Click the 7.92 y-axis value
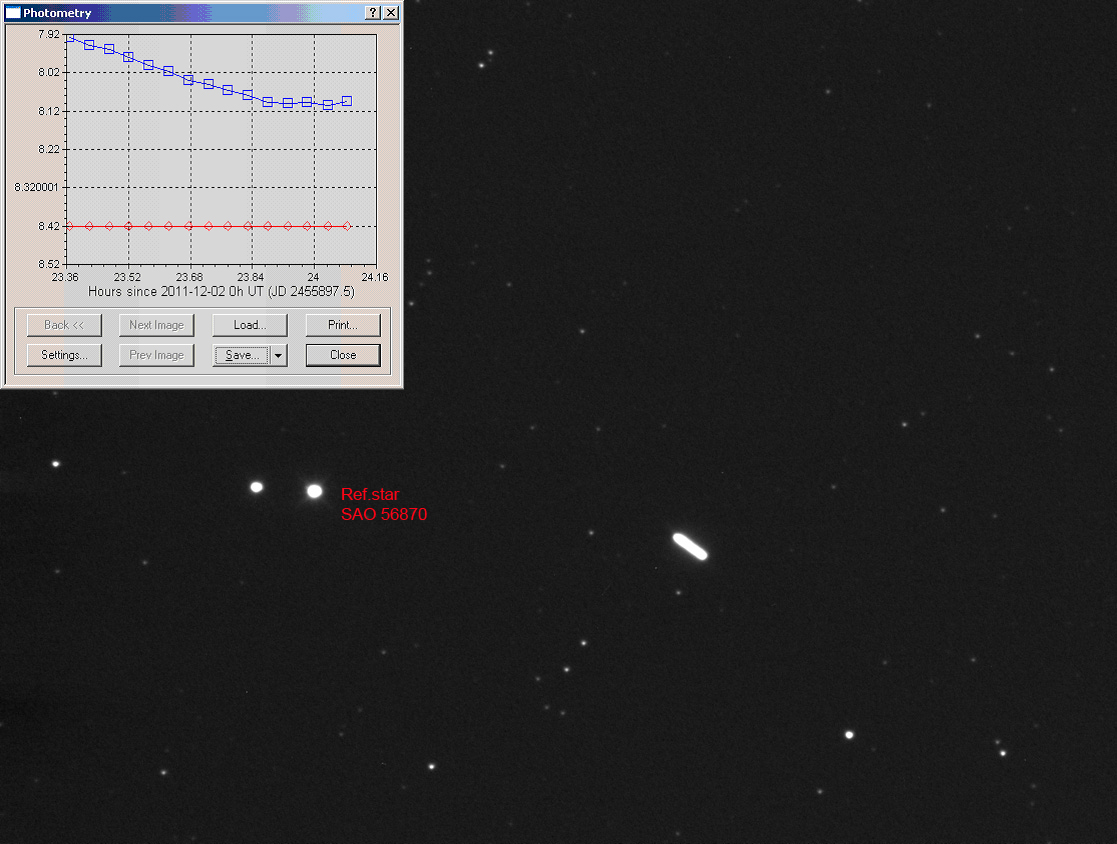Image resolution: width=1117 pixels, height=844 pixels. click(x=49, y=34)
